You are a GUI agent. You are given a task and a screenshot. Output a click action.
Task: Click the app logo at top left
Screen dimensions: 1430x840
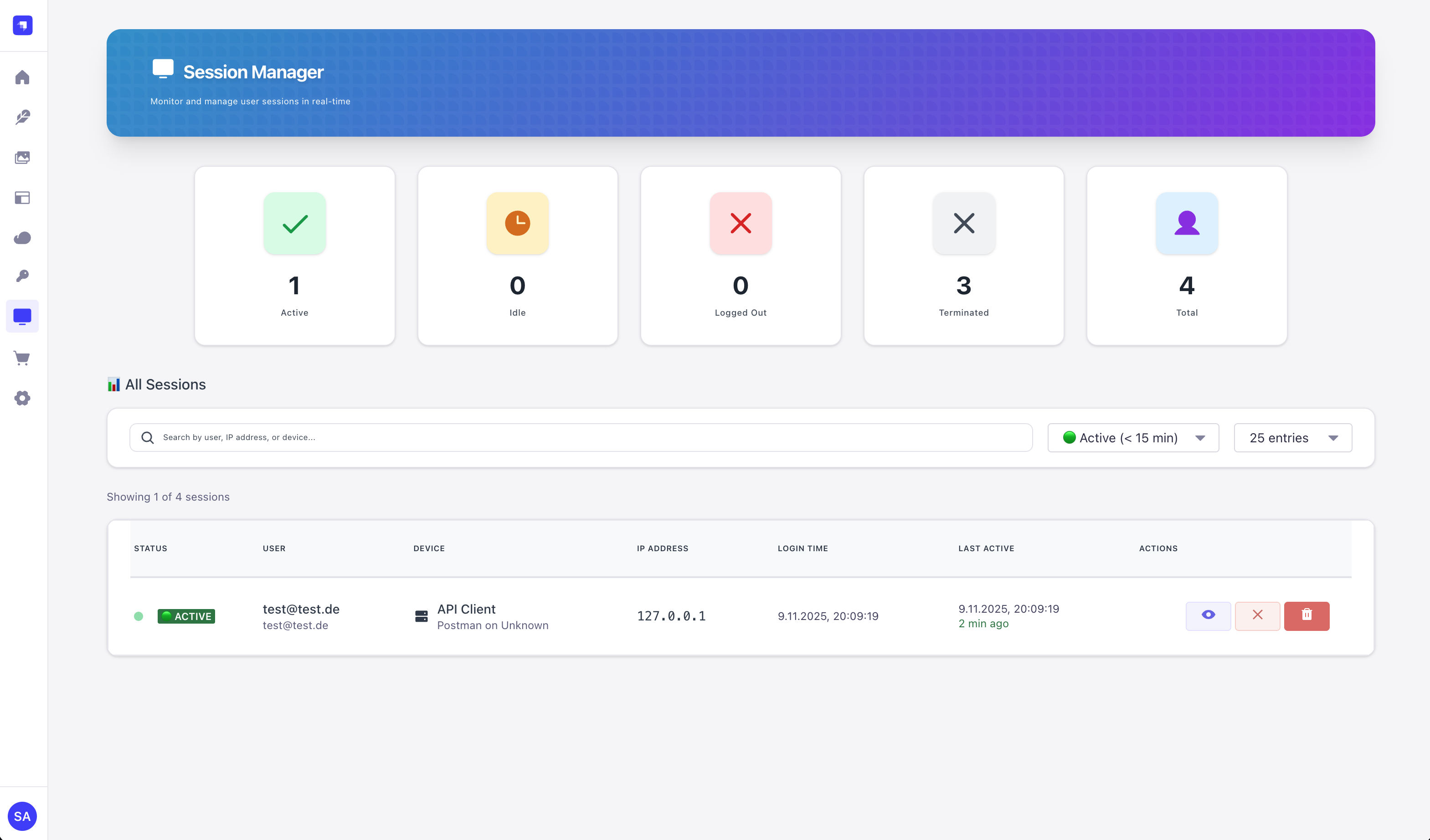pos(23,25)
